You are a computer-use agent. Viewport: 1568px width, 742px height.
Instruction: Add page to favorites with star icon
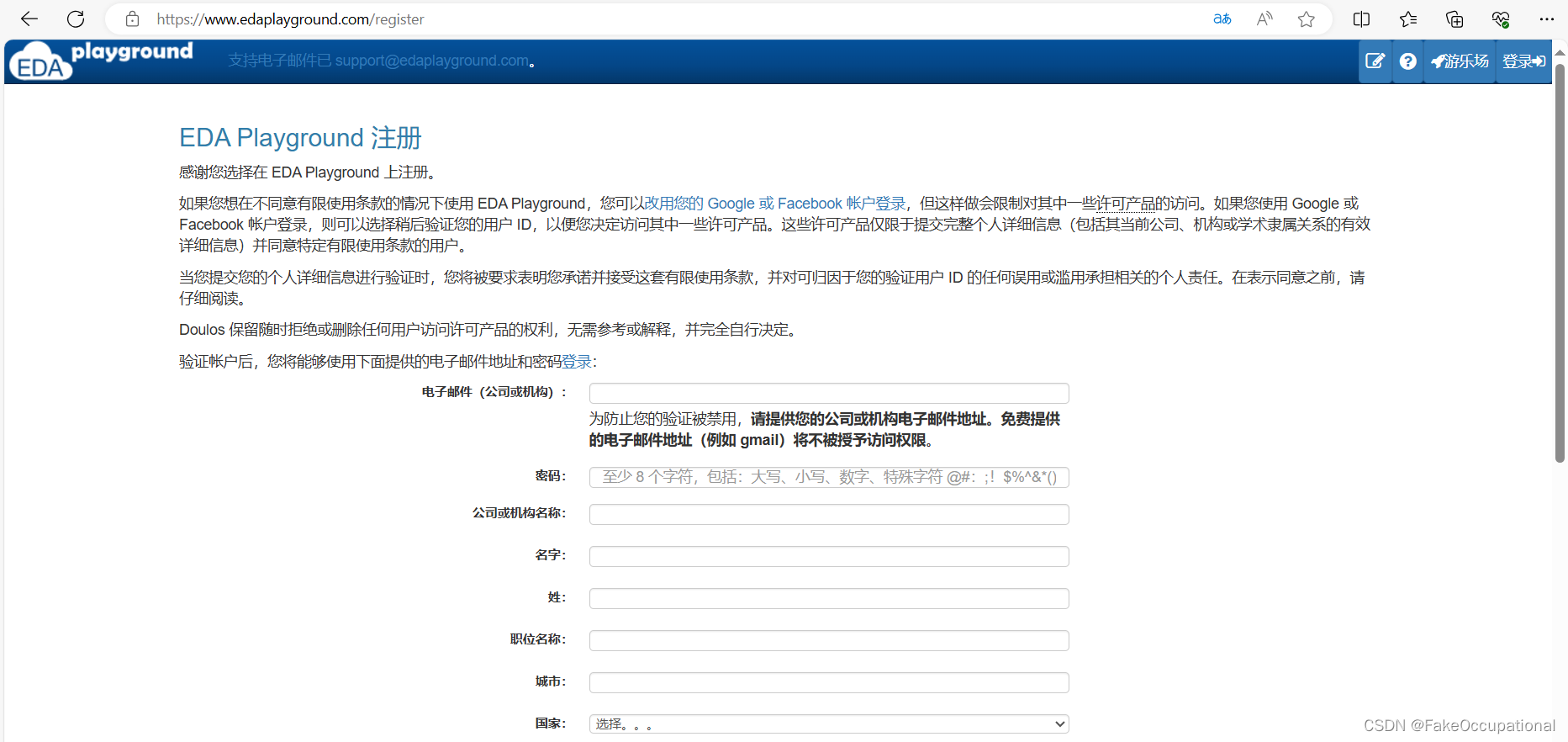click(1306, 19)
